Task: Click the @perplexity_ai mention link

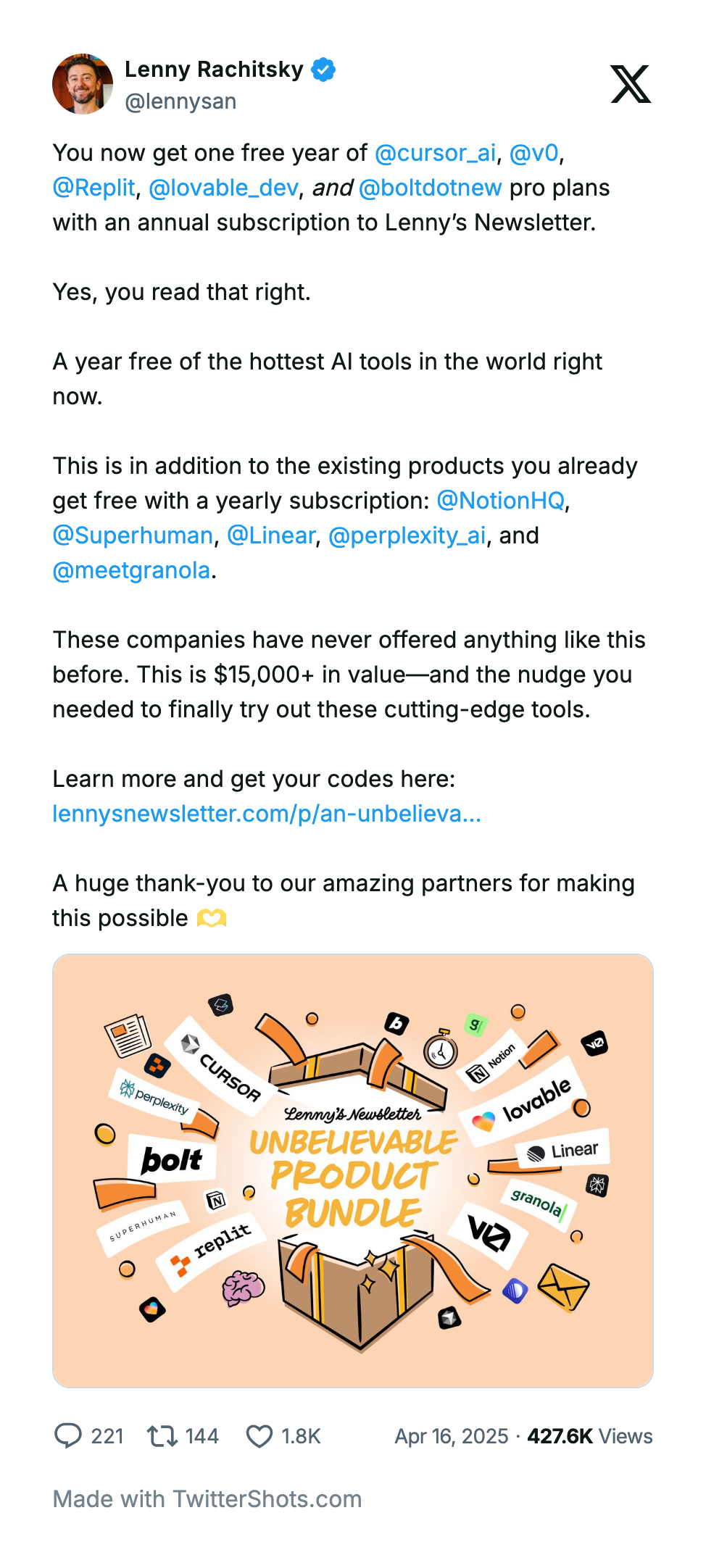Action: (407, 535)
